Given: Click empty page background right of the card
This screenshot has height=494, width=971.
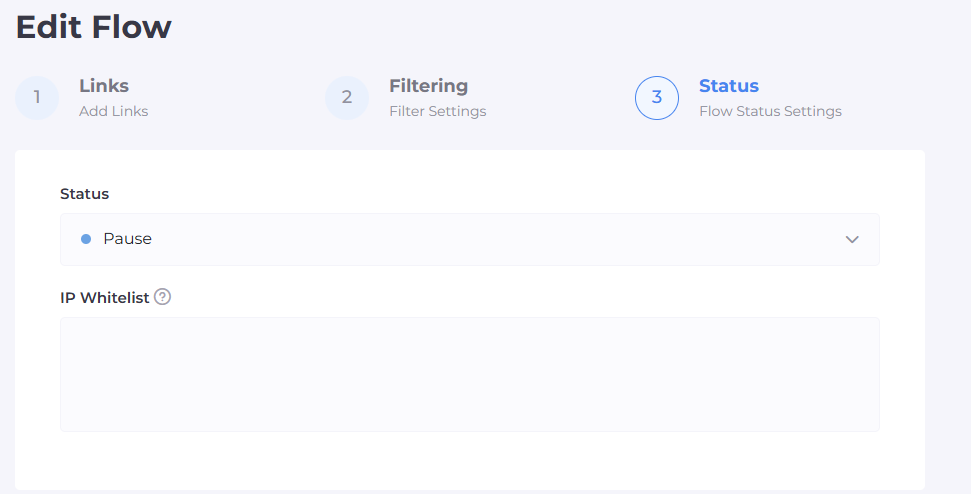Looking at the screenshot, I should (948, 300).
